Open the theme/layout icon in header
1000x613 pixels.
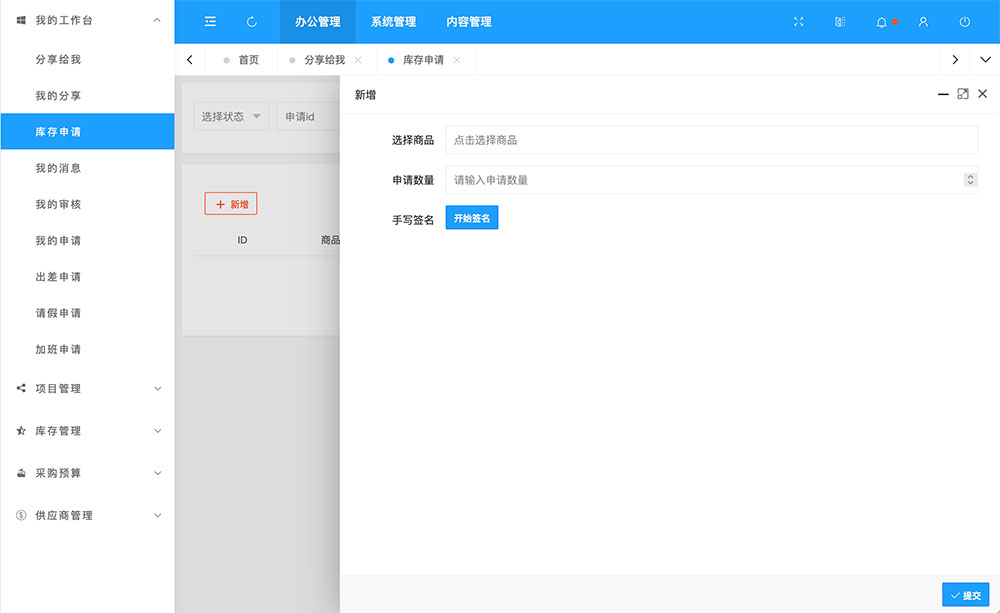pyautogui.click(x=840, y=22)
